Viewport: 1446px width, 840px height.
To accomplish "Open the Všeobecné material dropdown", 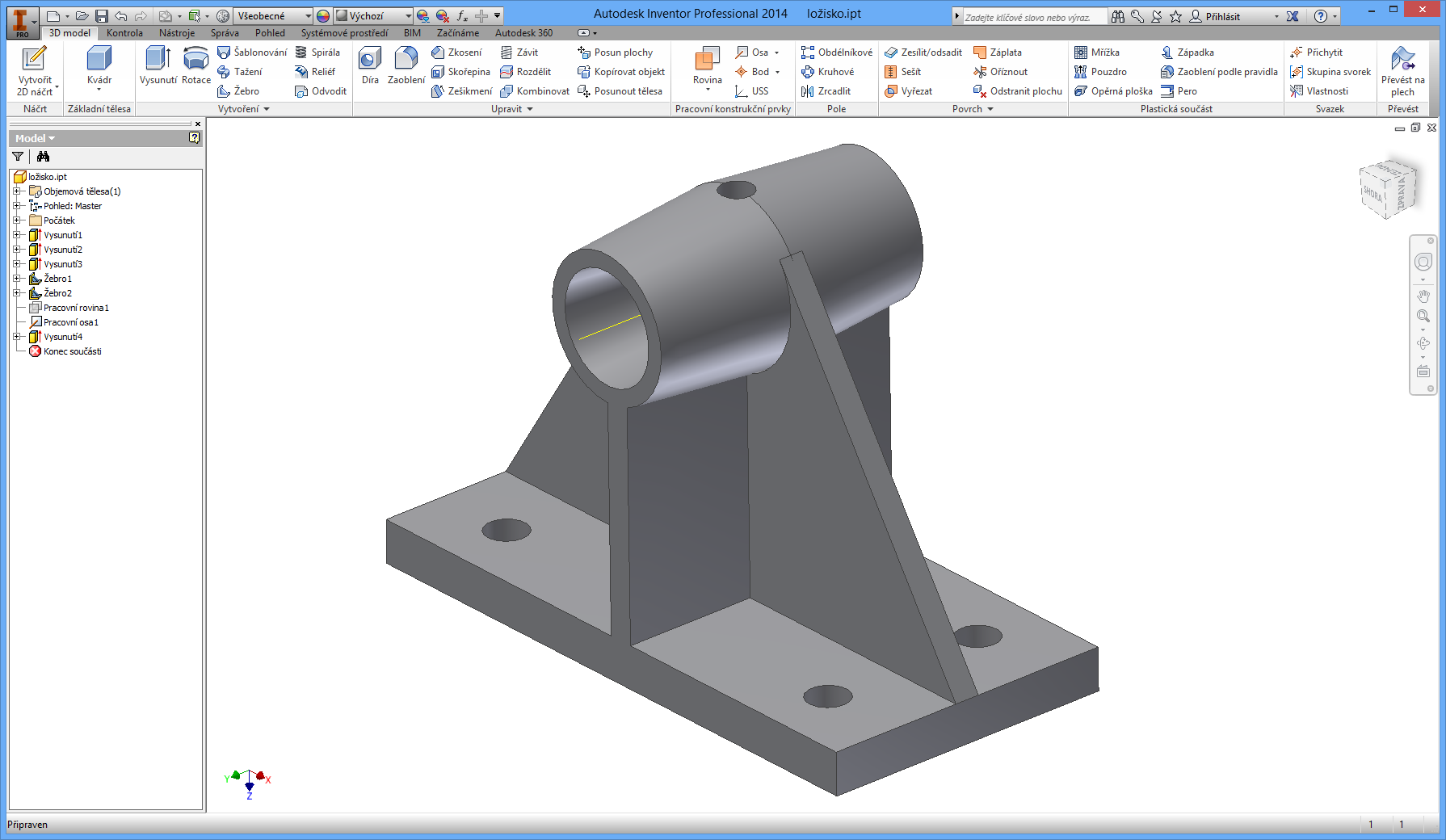I will pos(273,16).
